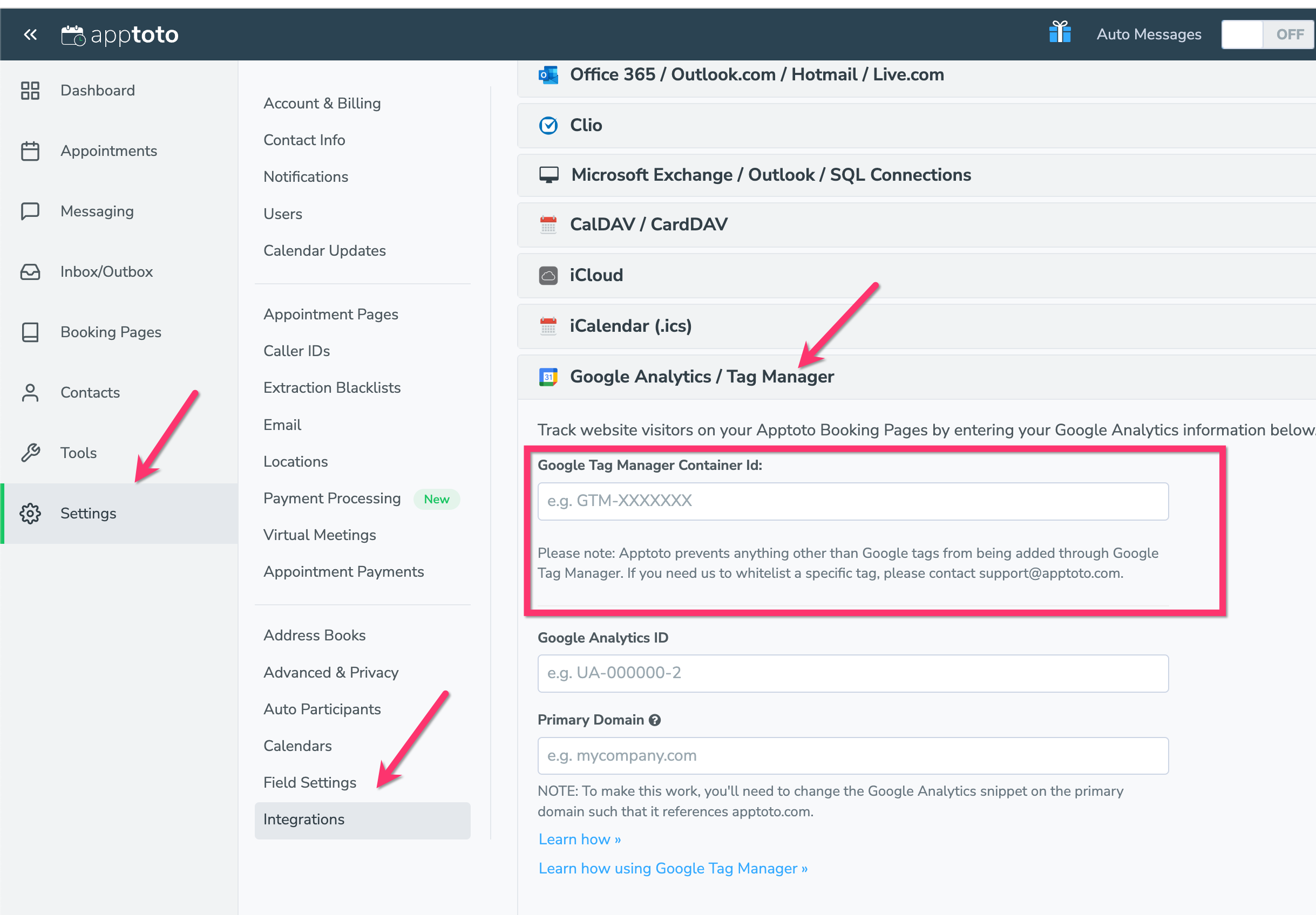Select Payment Processing menu item

pyautogui.click(x=332, y=499)
